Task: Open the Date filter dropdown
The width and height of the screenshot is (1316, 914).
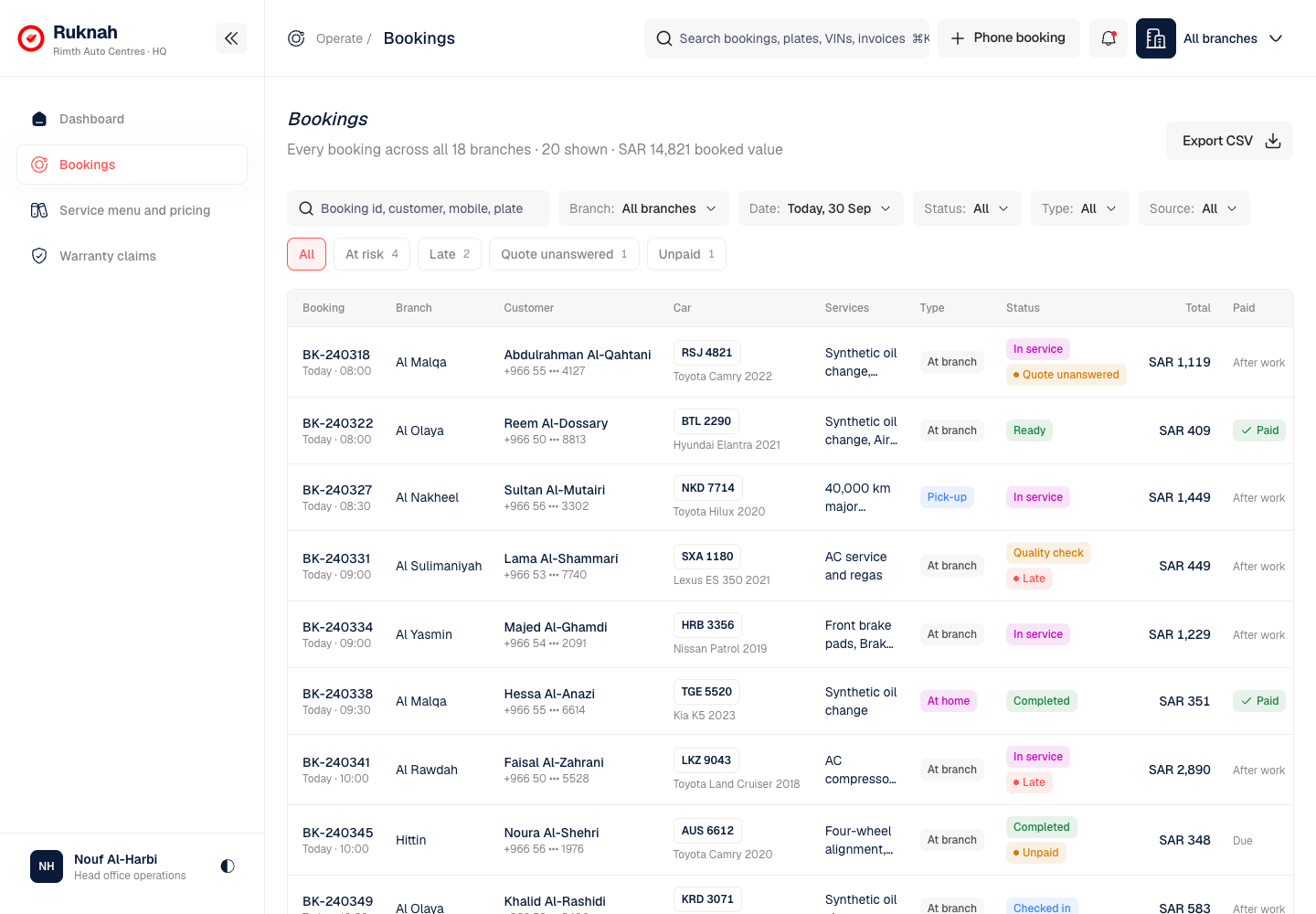Action: point(821,208)
